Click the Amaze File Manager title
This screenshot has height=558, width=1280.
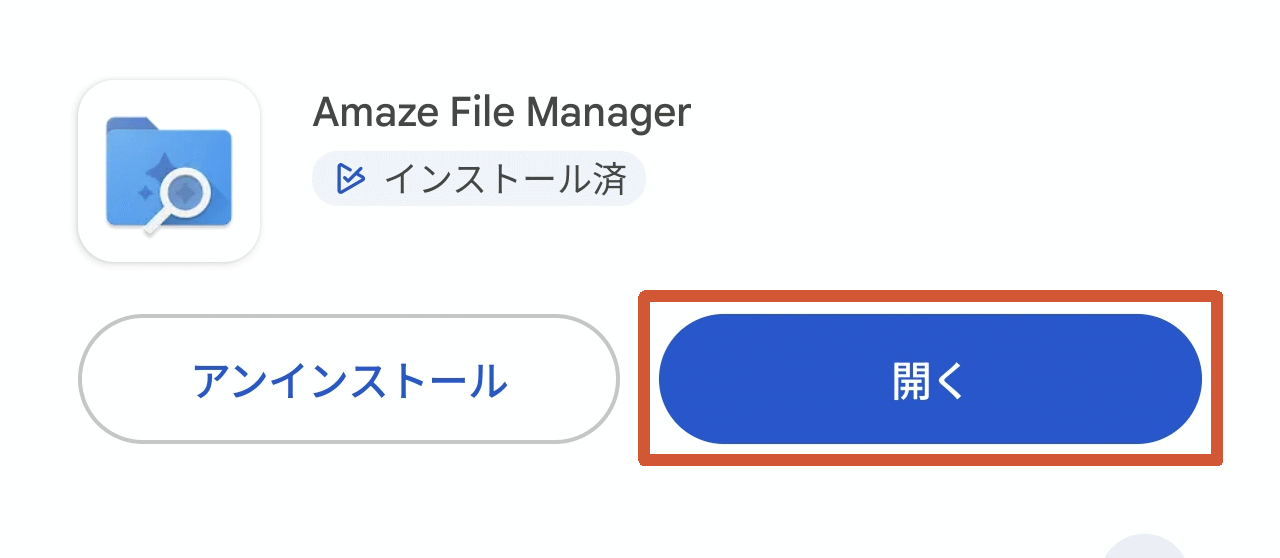pyautogui.click(x=501, y=112)
